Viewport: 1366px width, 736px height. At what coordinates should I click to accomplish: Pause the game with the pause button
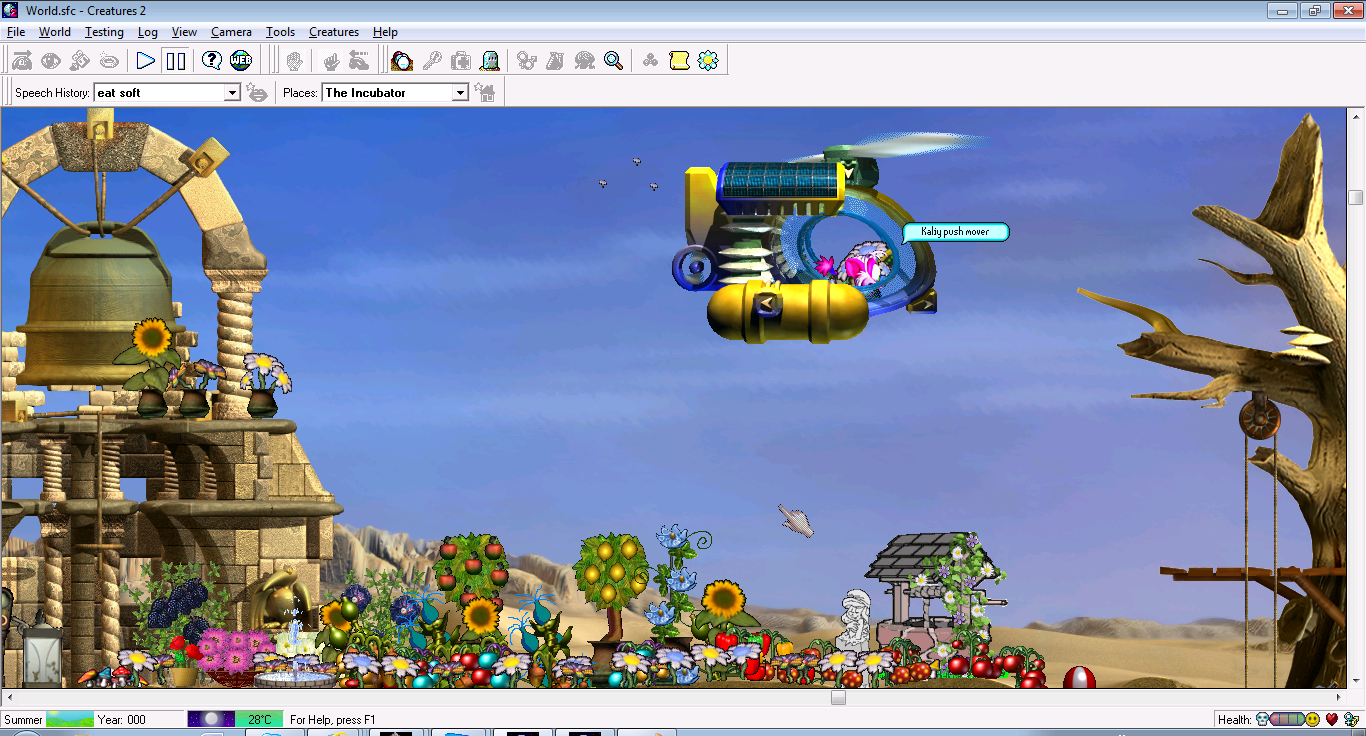[x=176, y=61]
